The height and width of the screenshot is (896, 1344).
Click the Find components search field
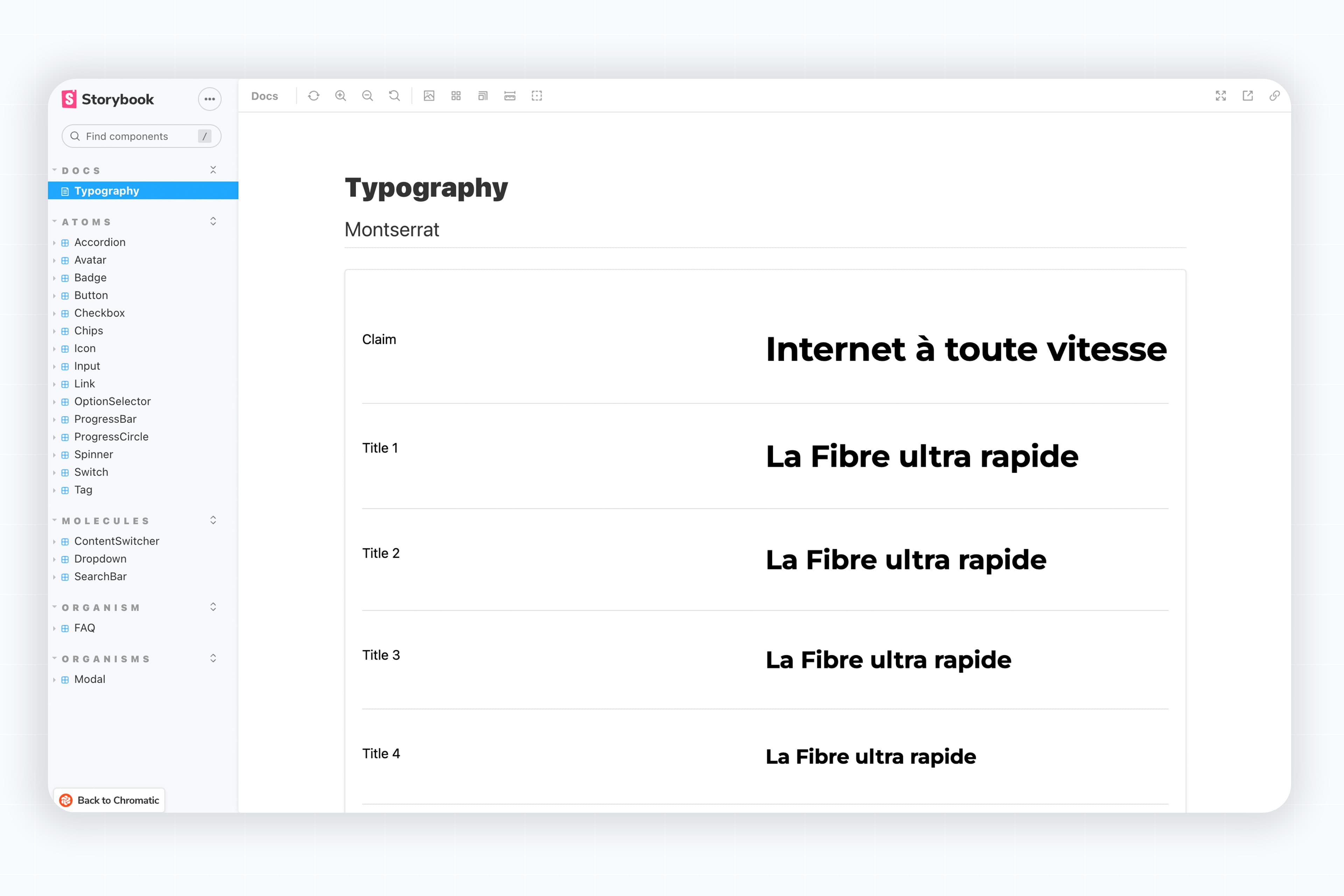point(137,136)
